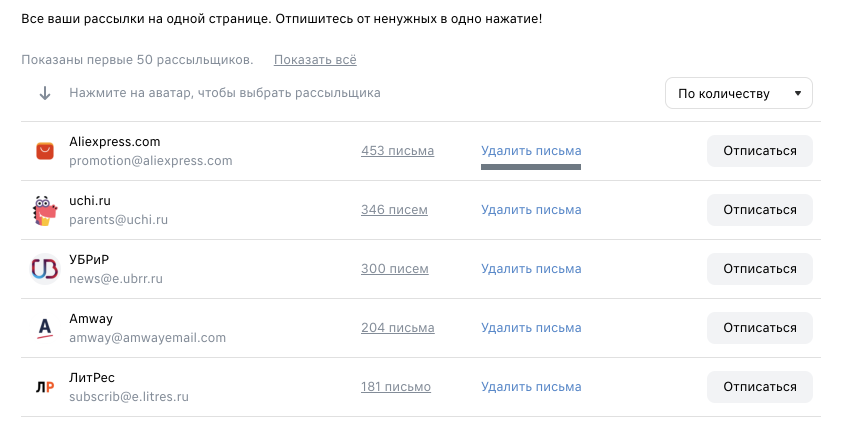Unsubscribe from ЛитРес mailing
The width and height of the screenshot is (841, 425).
click(x=759, y=387)
